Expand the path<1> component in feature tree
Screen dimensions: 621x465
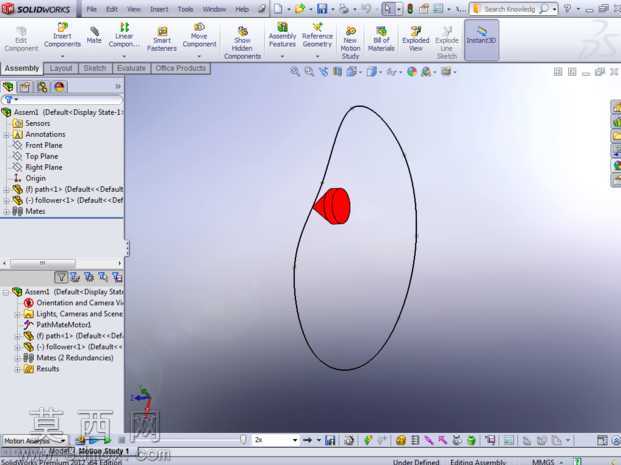[6, 190]
